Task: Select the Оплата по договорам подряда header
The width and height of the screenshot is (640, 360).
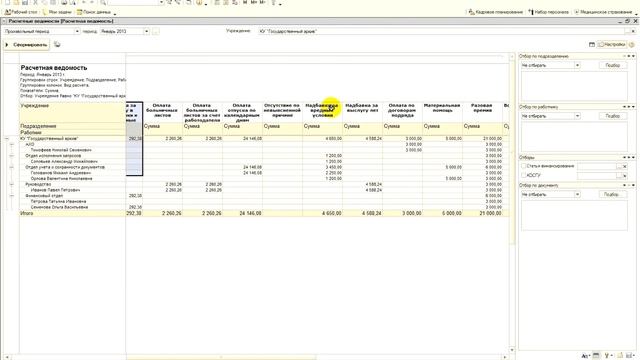Action: [x=402, y=112]
